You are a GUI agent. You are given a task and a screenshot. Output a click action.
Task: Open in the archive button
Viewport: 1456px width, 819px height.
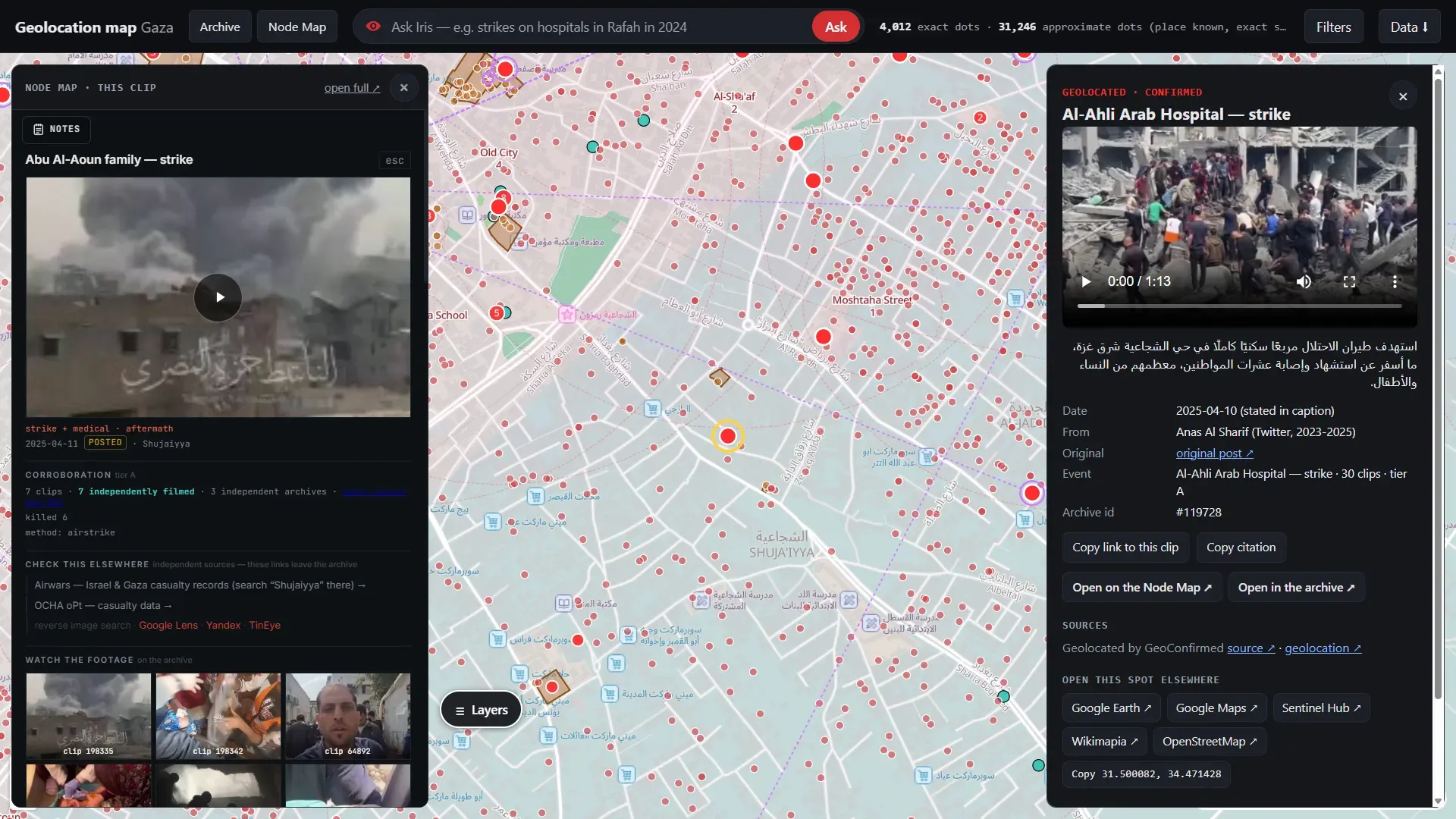1296,588
